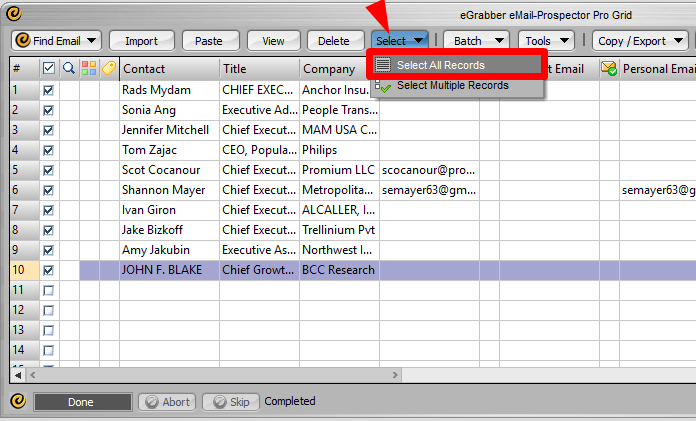The height and width of the screenshot is (421, 696).
Task: Click the Skip button in status bar
Action: pos(231,402)
